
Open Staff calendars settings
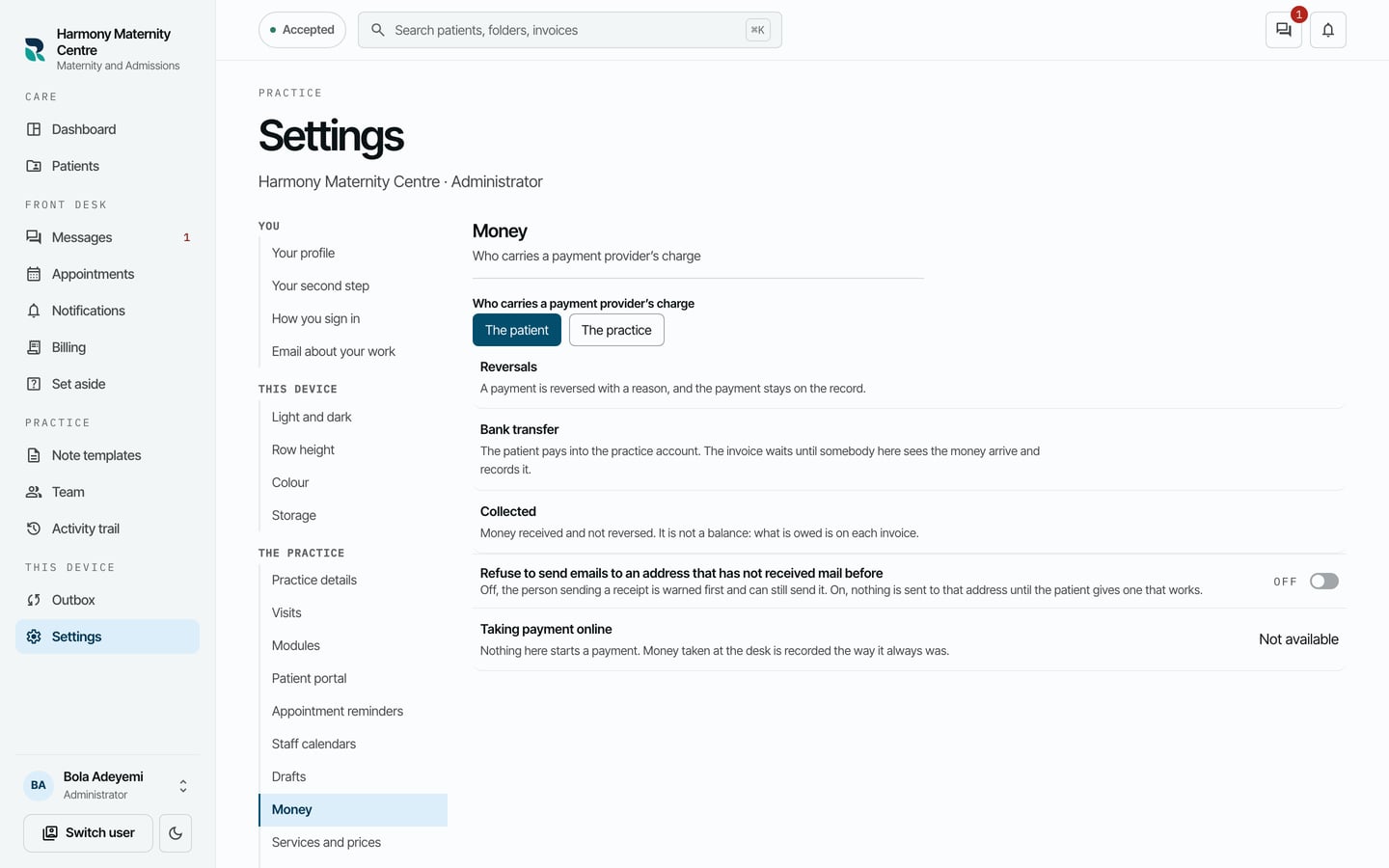353,744
